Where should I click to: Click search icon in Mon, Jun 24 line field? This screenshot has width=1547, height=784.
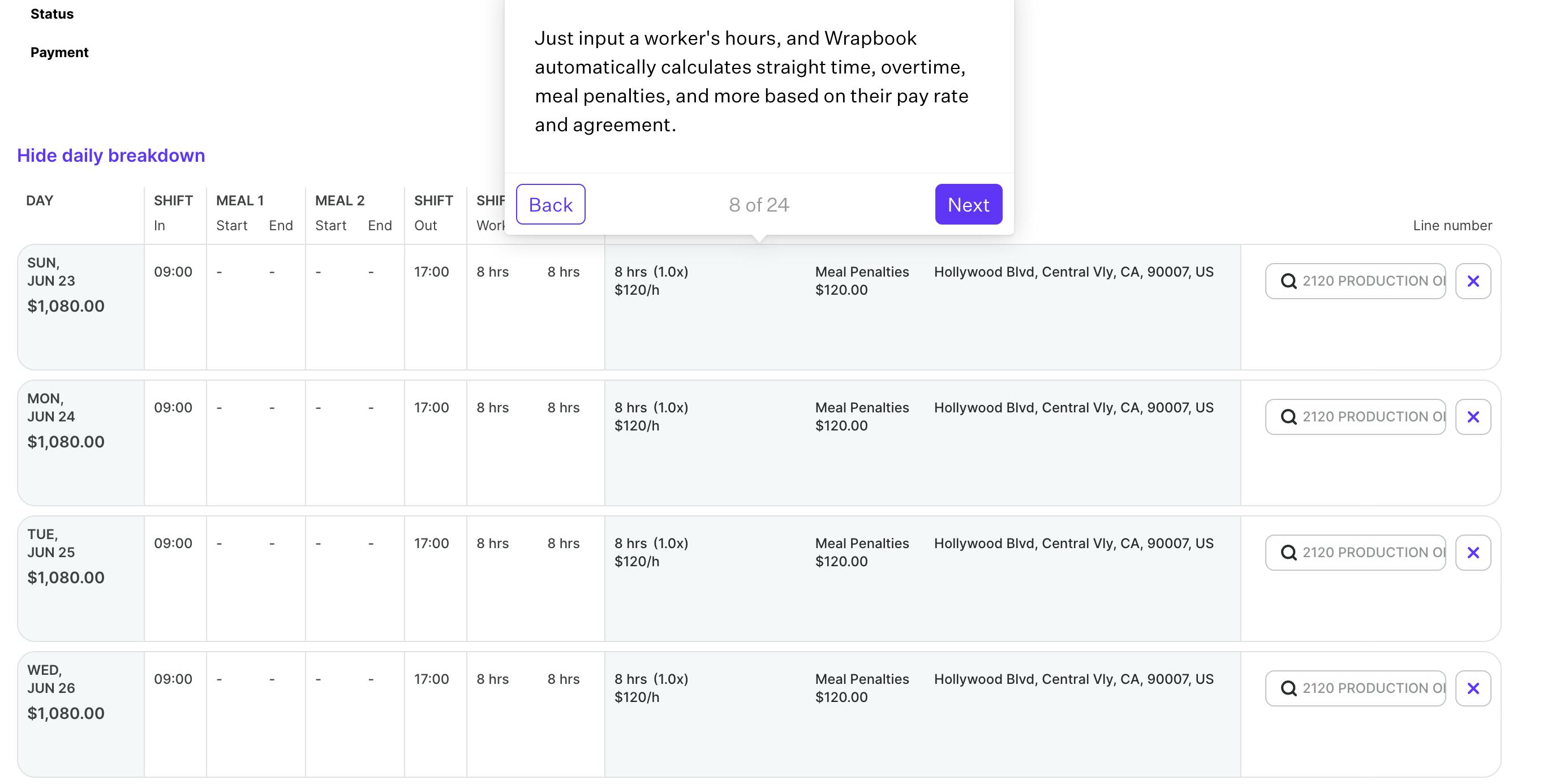click(1288, 417)
